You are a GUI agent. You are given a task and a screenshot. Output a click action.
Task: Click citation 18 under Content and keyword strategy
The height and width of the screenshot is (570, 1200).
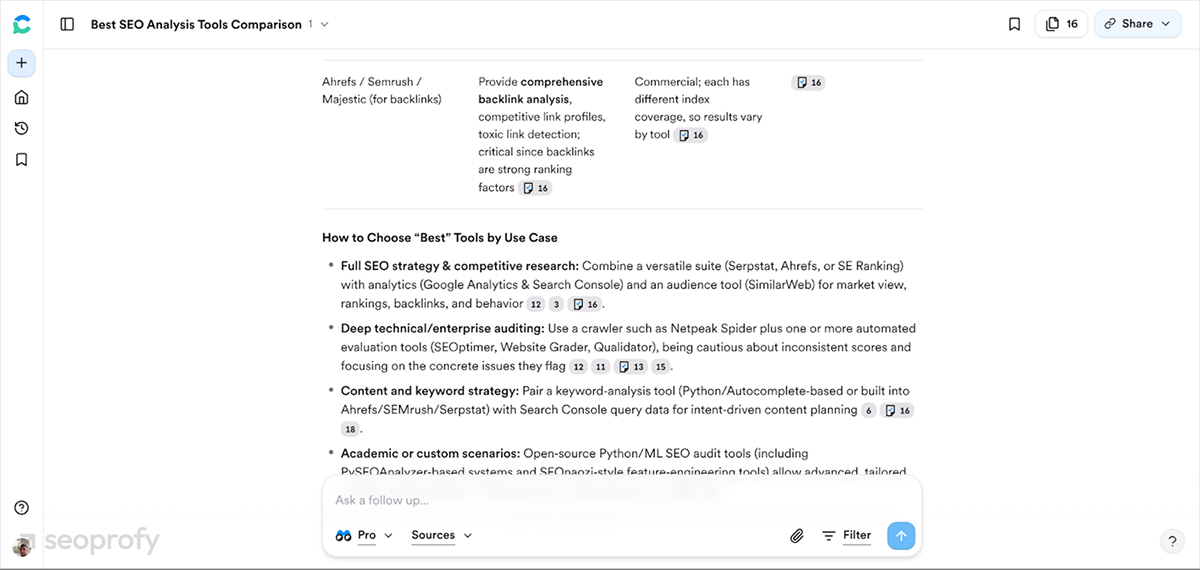pyautogui.click(x=349, y=429)
